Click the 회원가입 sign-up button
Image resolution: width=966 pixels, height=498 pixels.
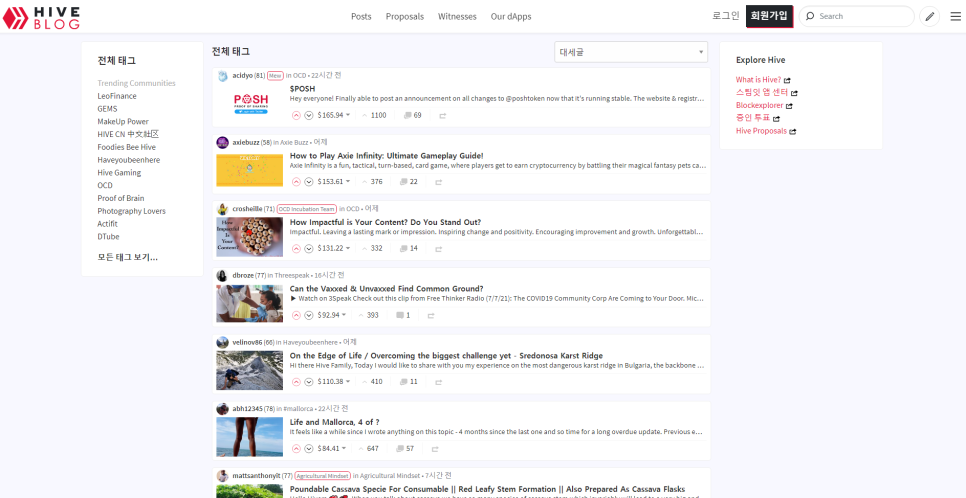[769, 16]
